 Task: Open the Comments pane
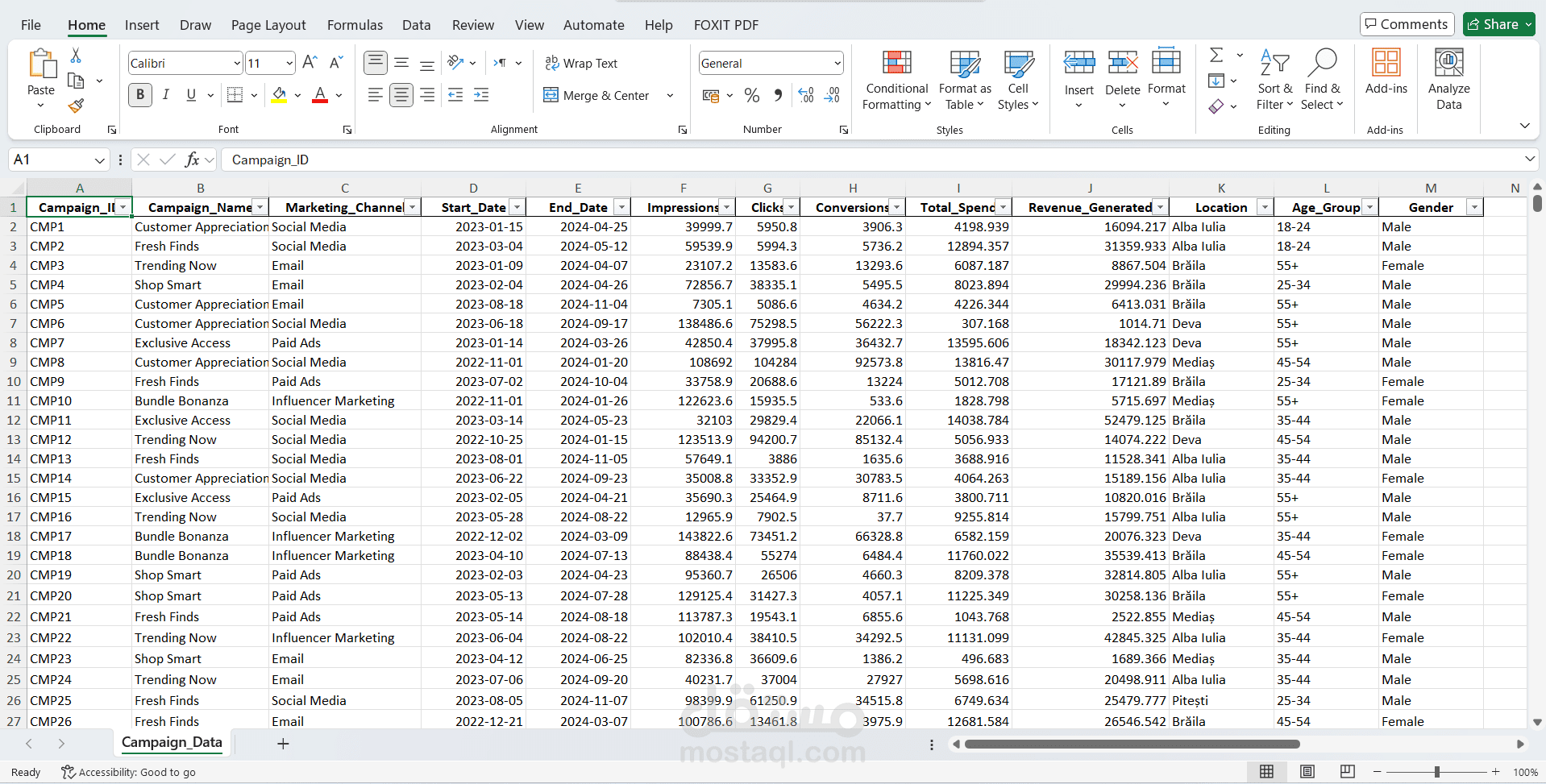[1407, 24]
